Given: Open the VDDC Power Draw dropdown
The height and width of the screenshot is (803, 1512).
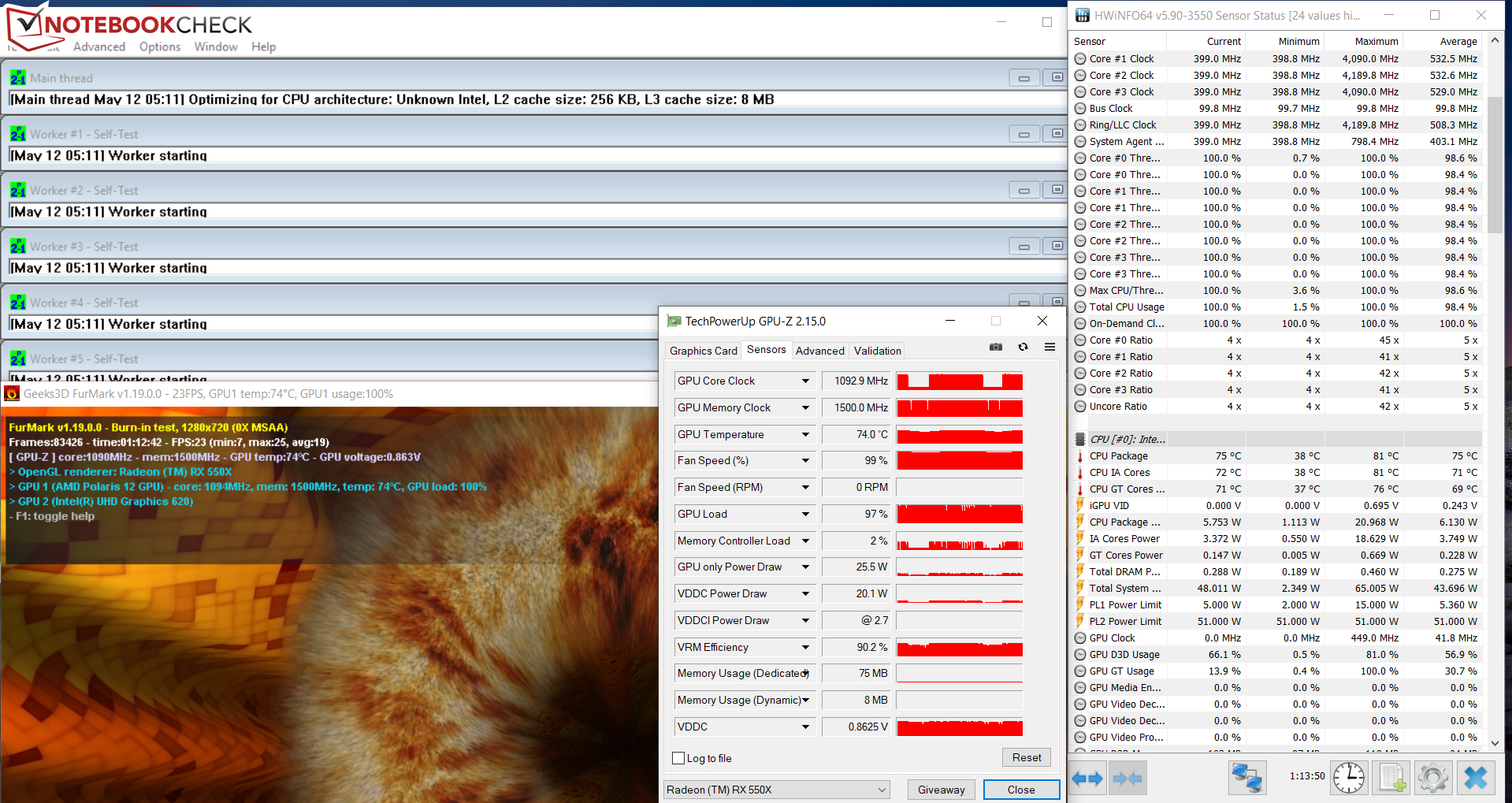Looking at the screenshot, I should (x=805, y=594).
